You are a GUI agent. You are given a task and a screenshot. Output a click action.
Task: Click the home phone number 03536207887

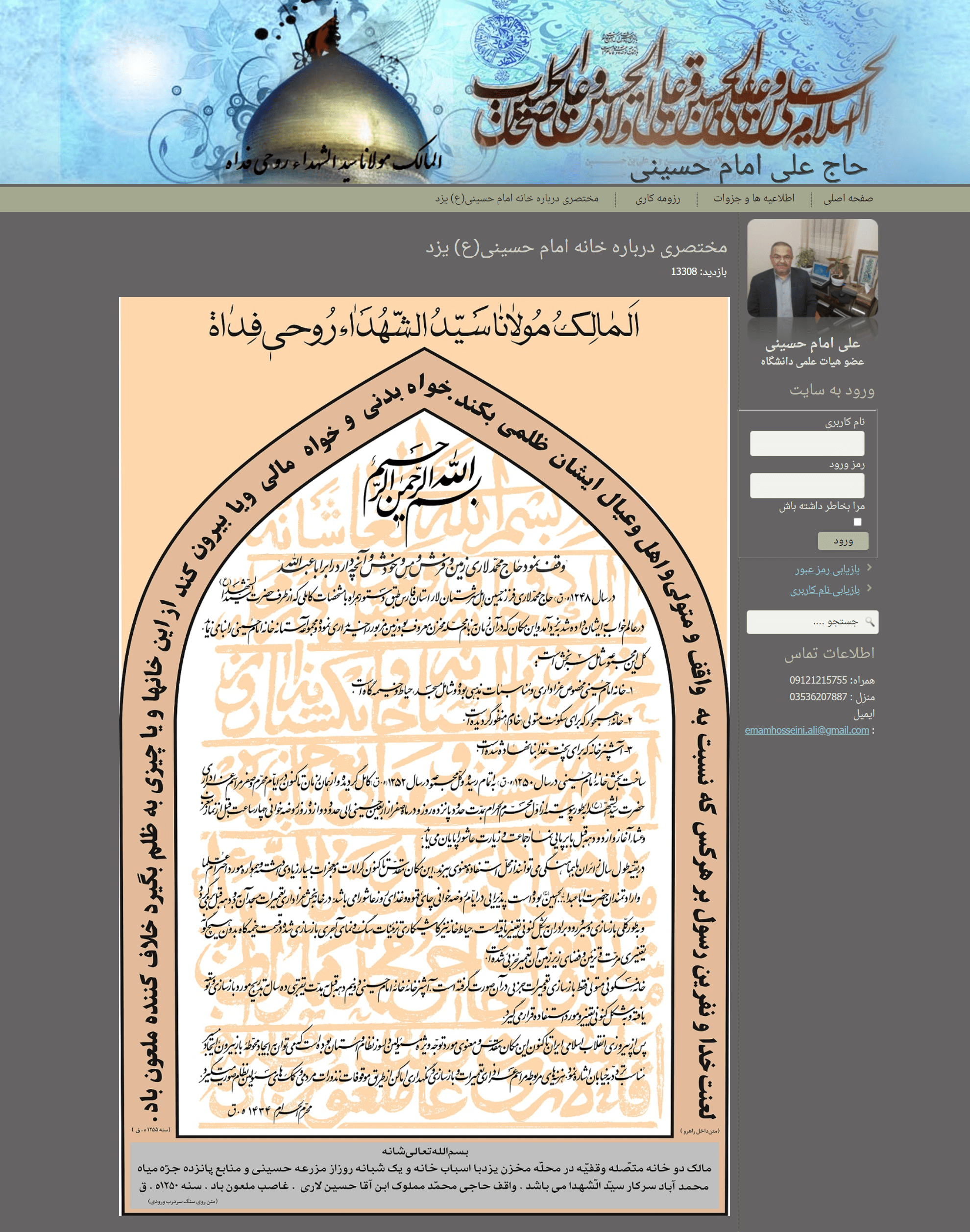tap(818, 697)
